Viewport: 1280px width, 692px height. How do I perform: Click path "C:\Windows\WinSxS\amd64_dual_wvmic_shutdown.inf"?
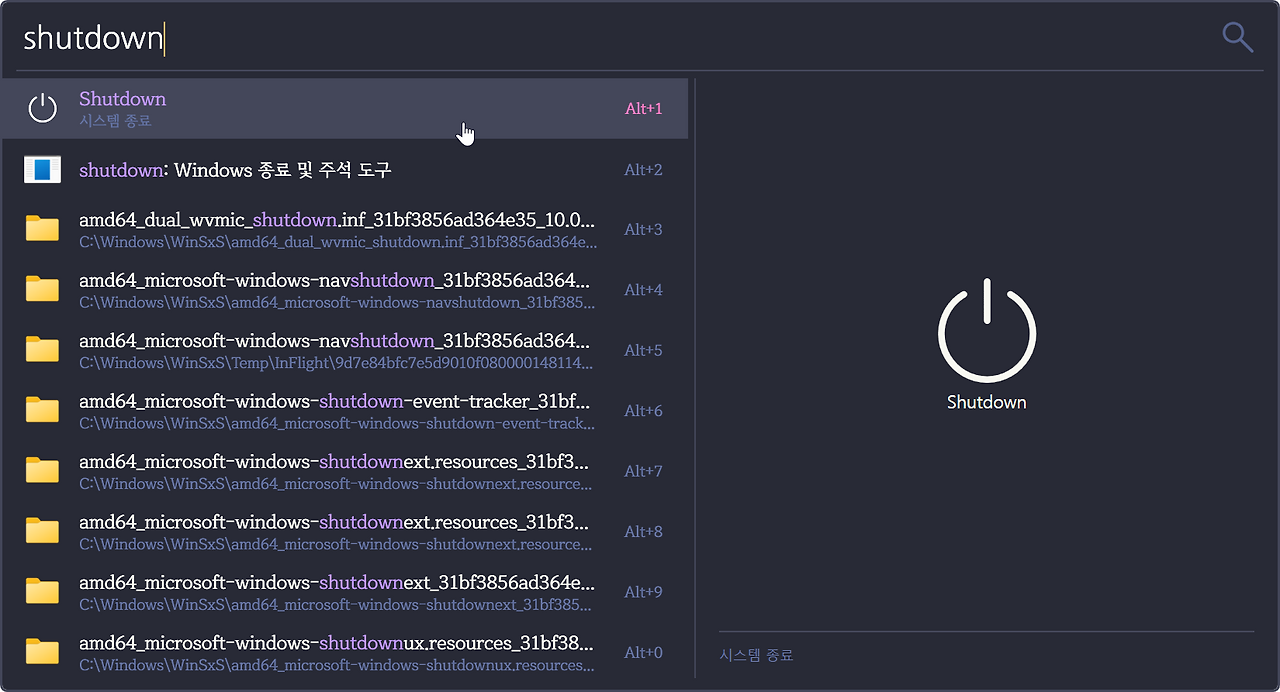(338, 242)
